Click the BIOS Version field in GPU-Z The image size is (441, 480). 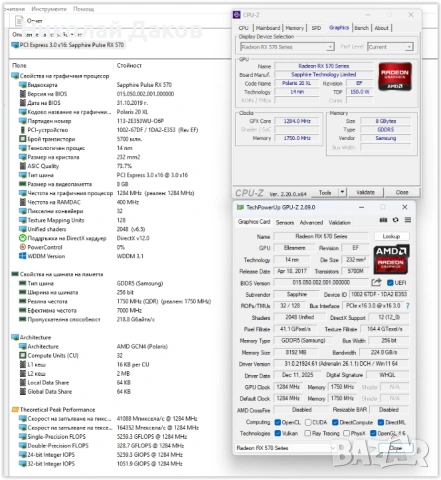[321, 283]
